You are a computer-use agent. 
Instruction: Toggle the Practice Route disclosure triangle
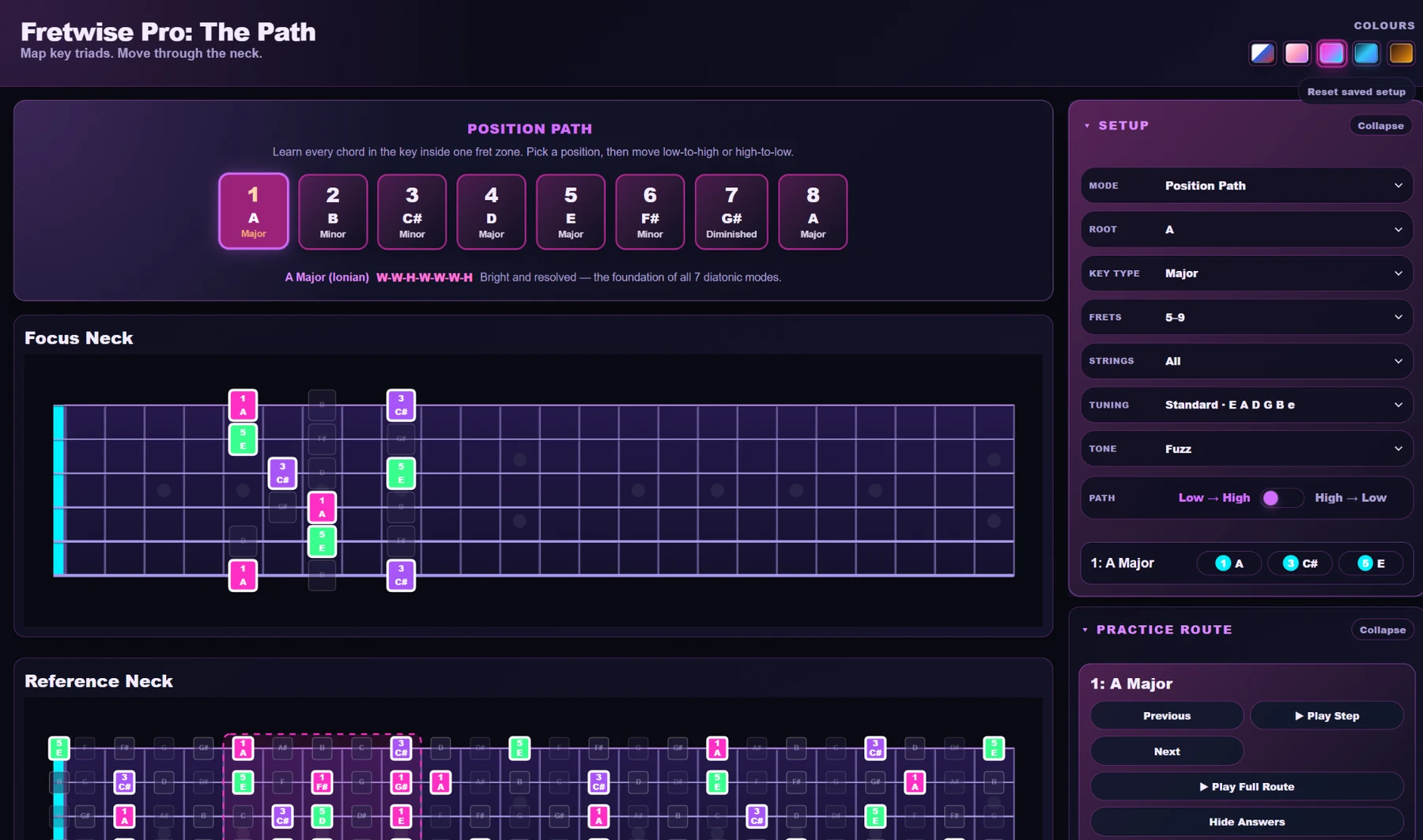click(1085, 630)
